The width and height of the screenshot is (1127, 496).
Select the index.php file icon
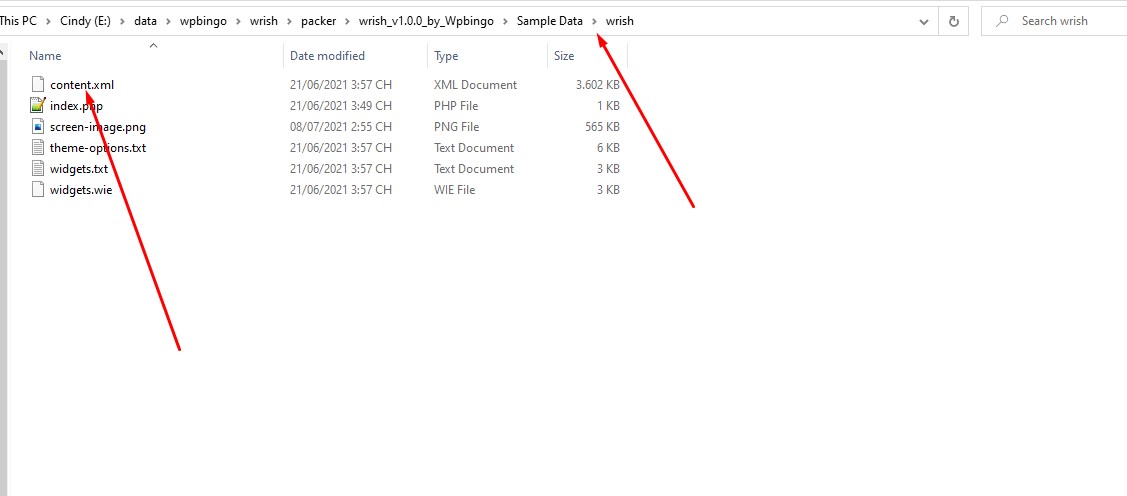(x=37, y=106)
